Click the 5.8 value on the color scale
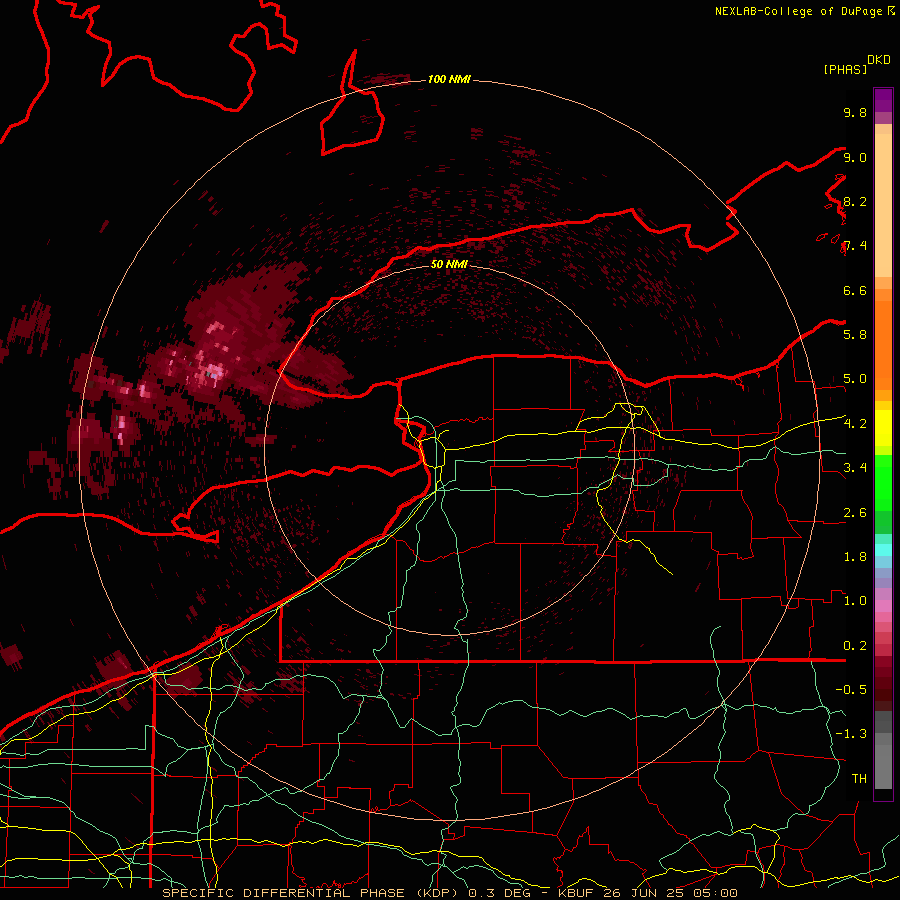Viewport: 900px width, 900px height. pos(855,335)
